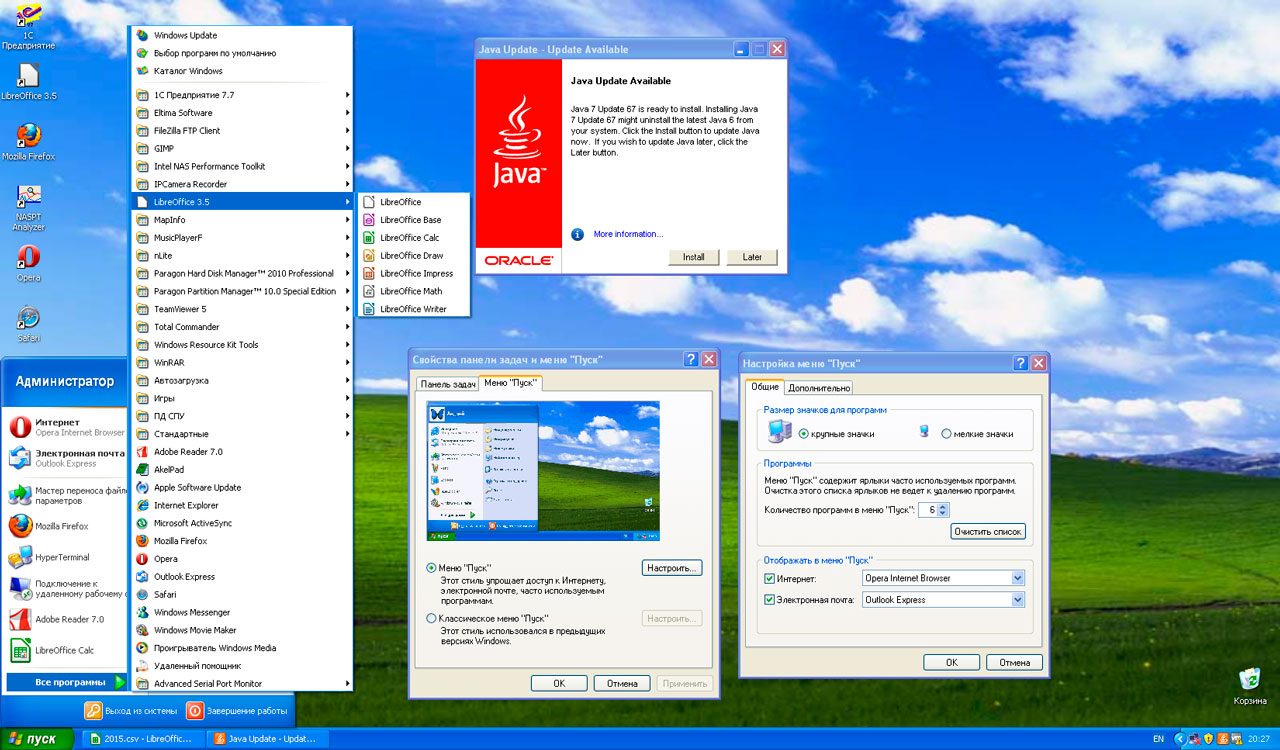Viewport: 1280px width, 750px height.
Task: Expand the Outlook Express dropdown list
Action: 1017,600
